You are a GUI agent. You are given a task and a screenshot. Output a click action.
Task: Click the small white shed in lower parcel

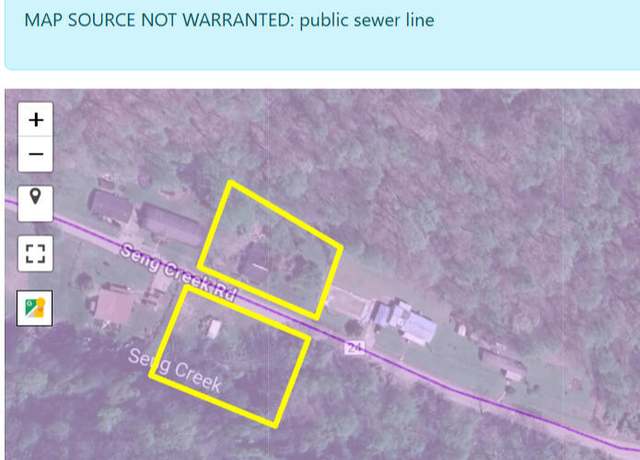point(213,328)
